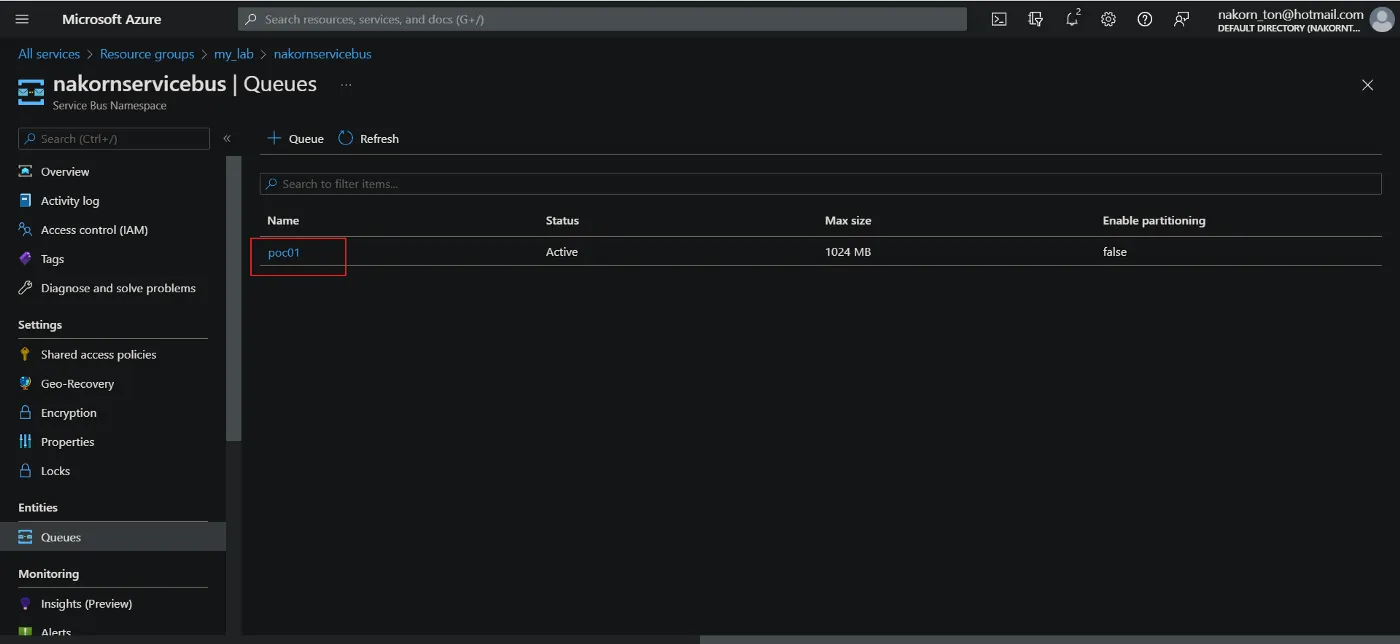The image size is (1400, 644).
Task: Open portal settings gear
Action: coord(1108,19)
